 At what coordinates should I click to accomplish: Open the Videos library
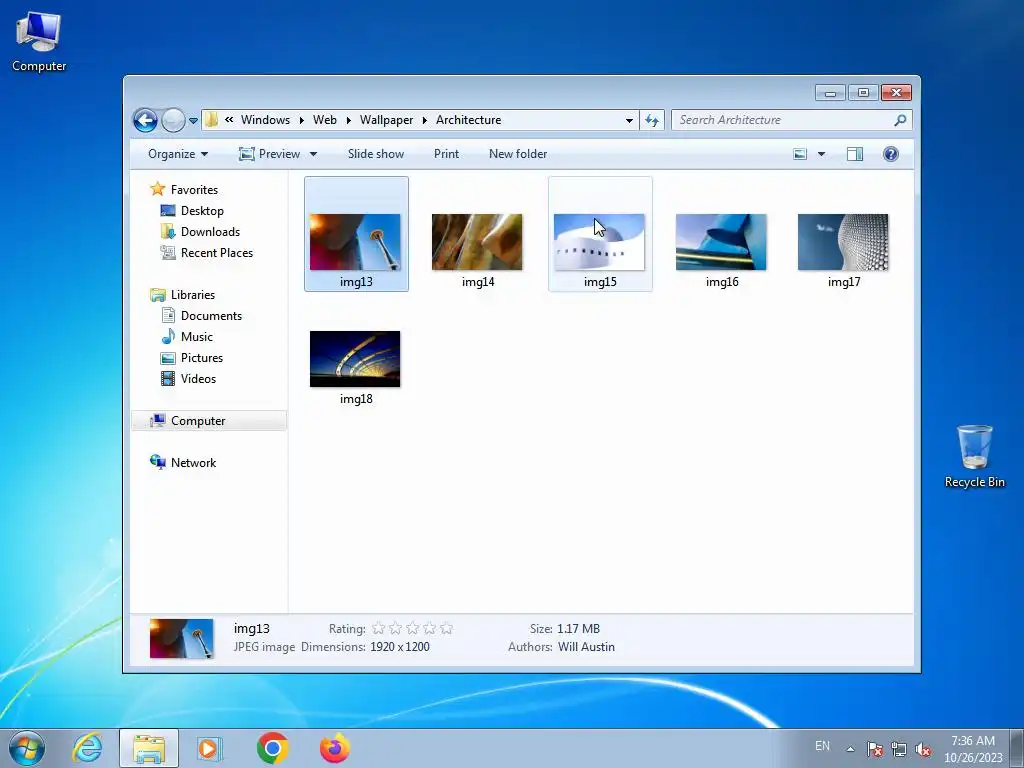click(x=198, y=379)
